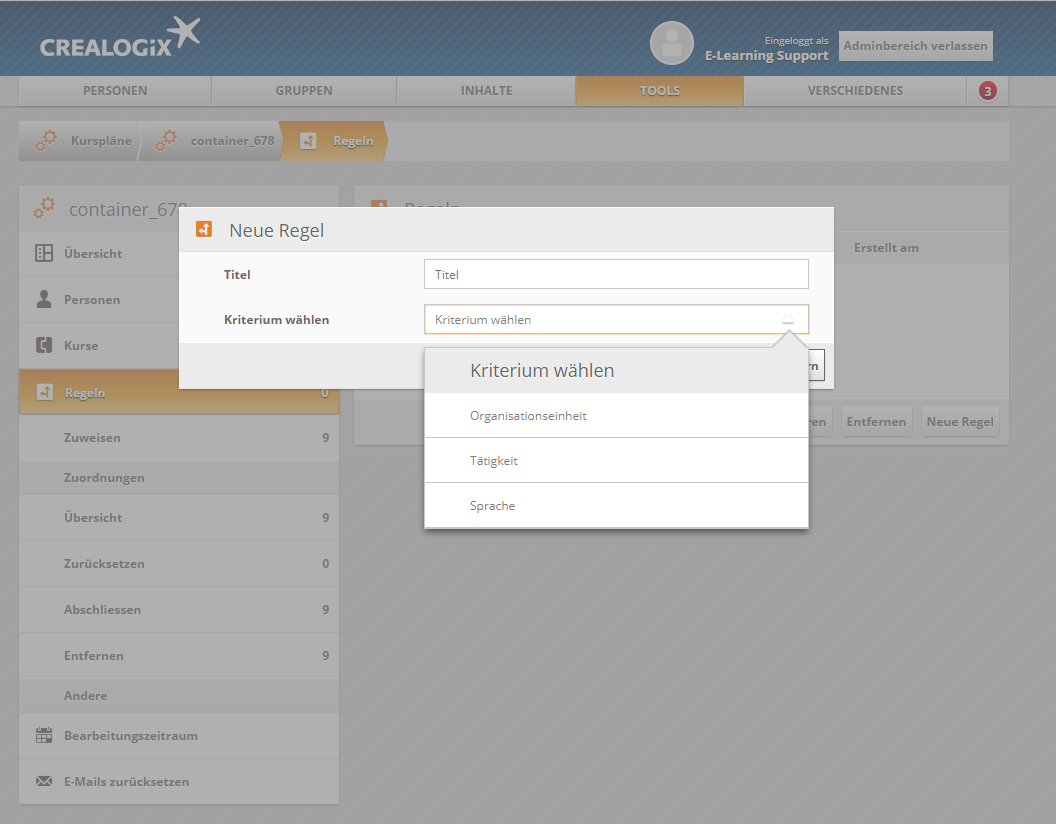Click the user avatar icon
Screen dimensions: 1056x824
coord(671,43)
